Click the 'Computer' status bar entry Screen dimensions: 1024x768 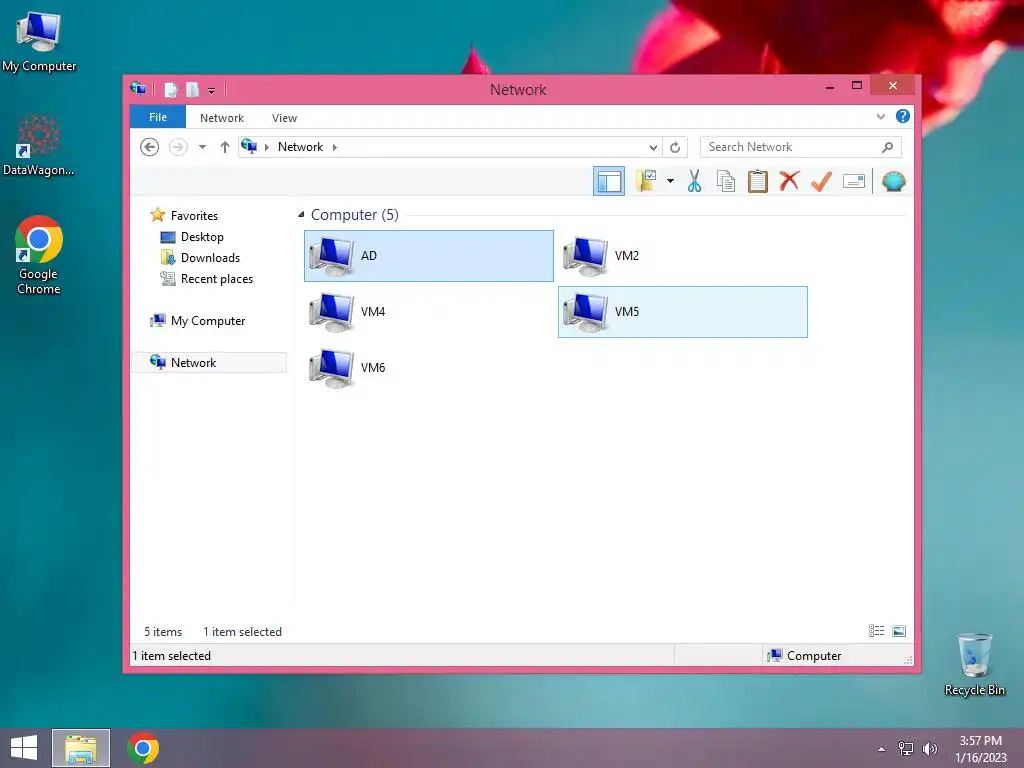tap(805, 656)
